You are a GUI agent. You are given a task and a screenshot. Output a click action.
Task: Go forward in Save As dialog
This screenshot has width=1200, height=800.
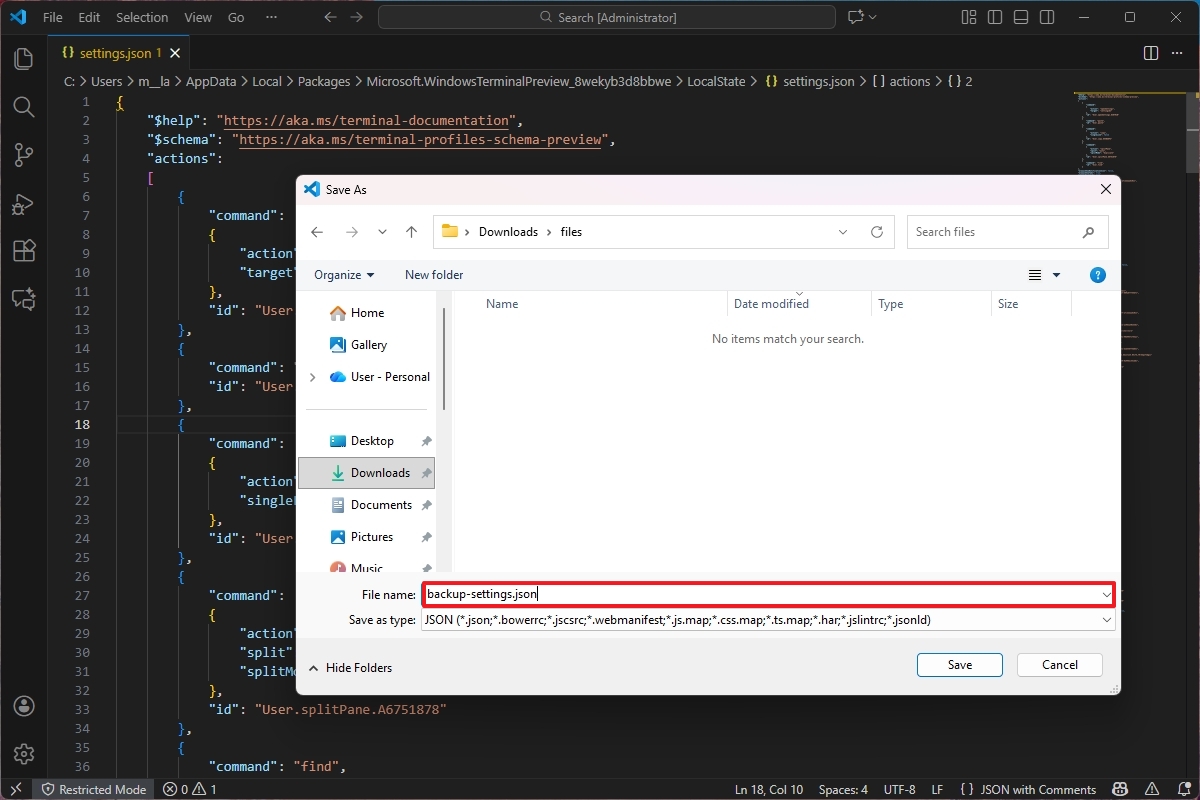(351, 232)
